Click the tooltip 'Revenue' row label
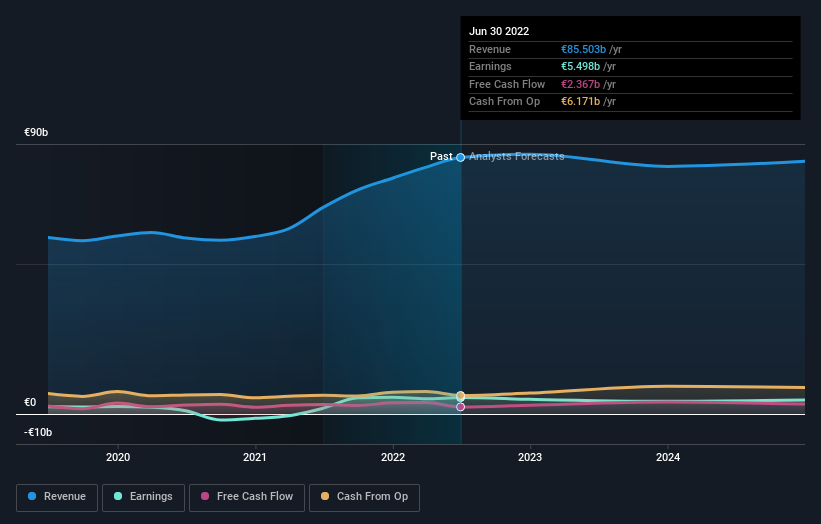This screenshot has height=524, width=821. pos(490,49)
